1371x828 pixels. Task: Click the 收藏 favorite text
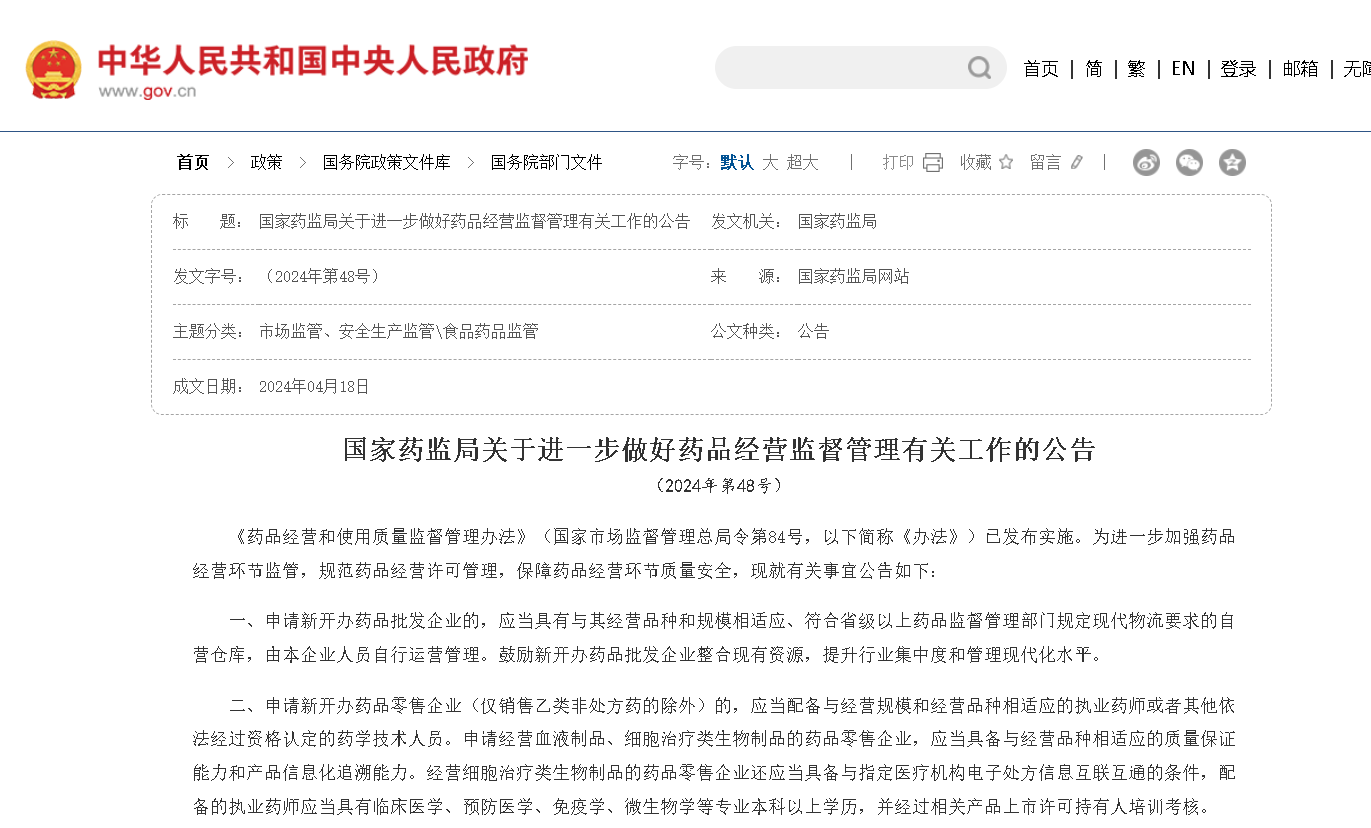pos(976,162)
